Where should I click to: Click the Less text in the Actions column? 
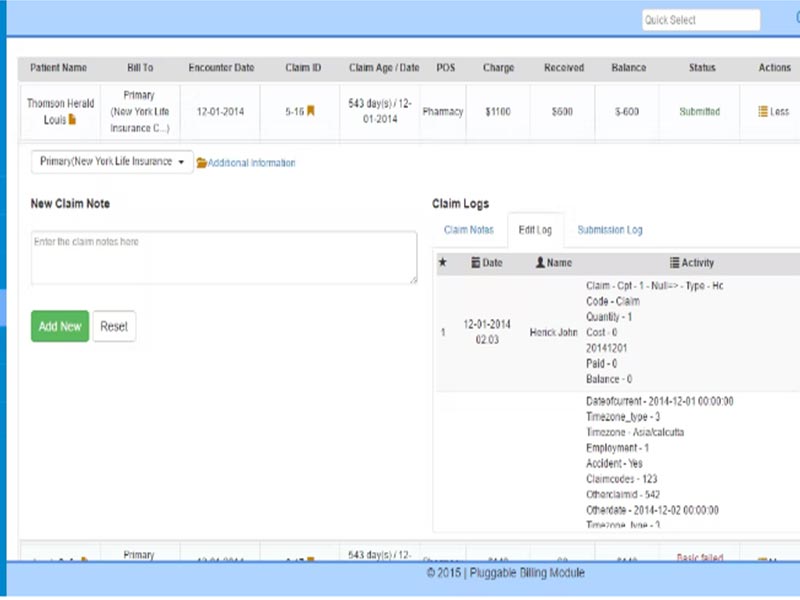[780, 111]
